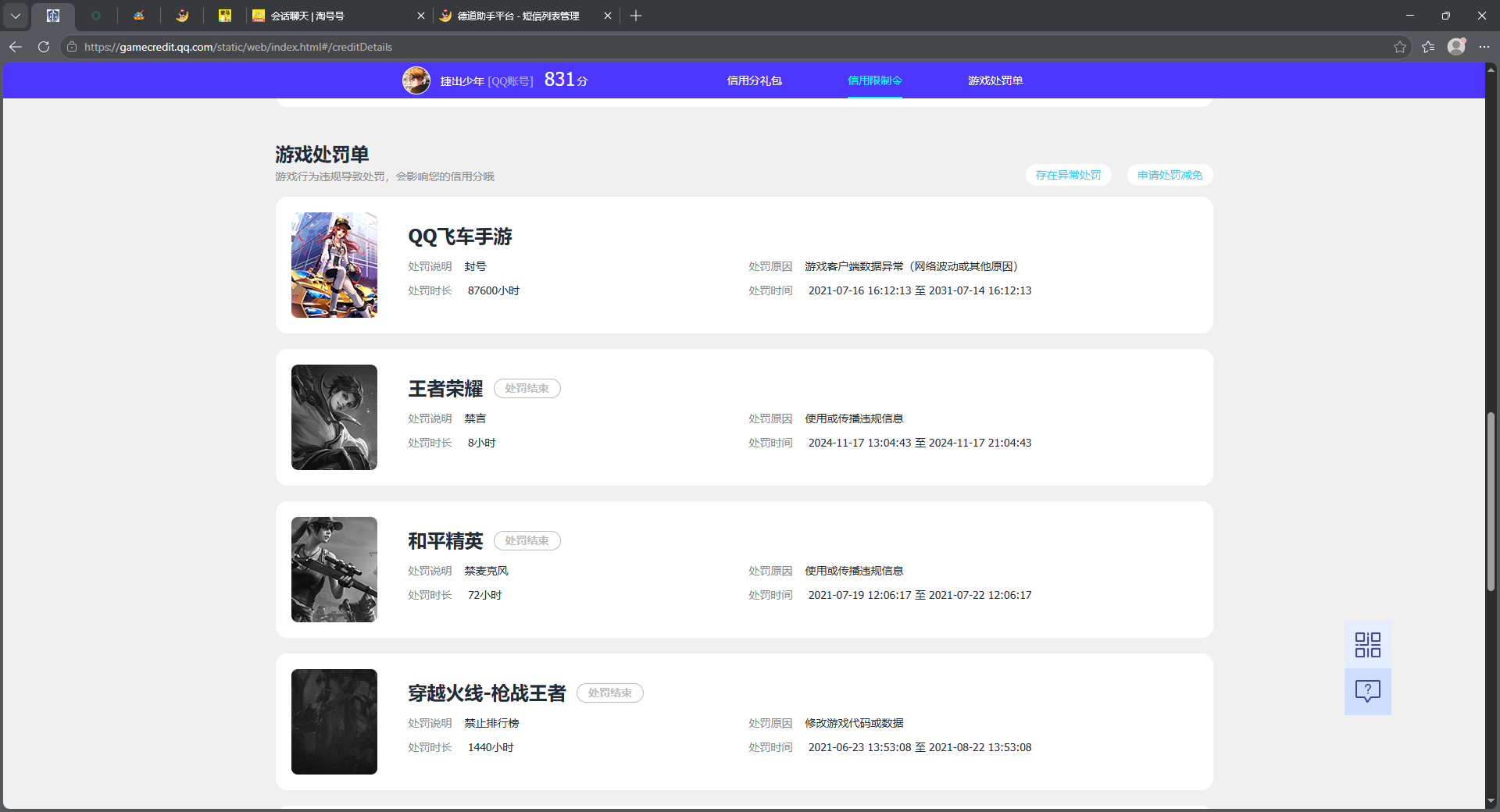Click the 禁麦克风 penalty text

click(486, 571)
